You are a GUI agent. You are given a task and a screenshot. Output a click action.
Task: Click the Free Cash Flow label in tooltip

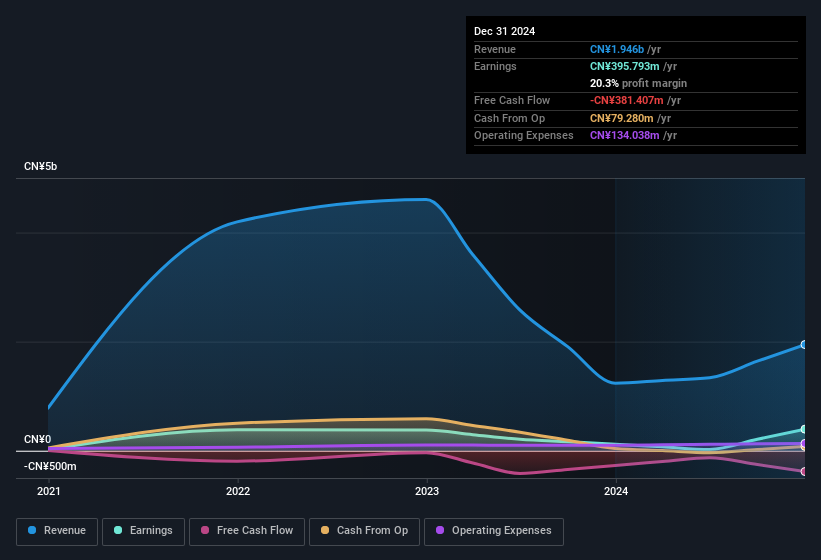[512, 100]
